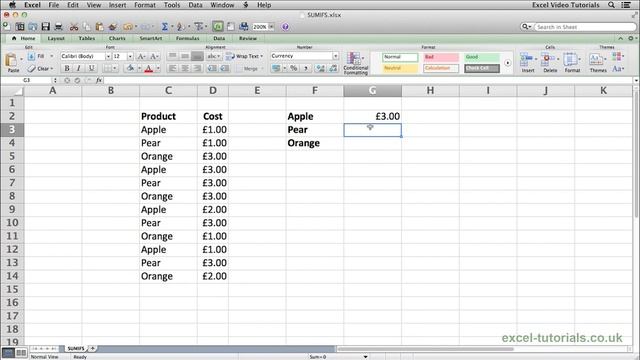Click the Decrease Indent icon
Viewport: 640px width, 360px height.
point(212,69)
